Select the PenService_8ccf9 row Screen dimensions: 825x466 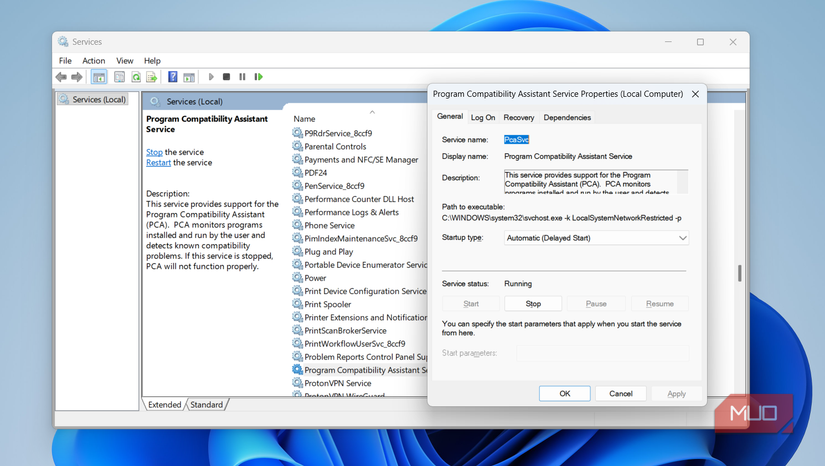[334, 186]
